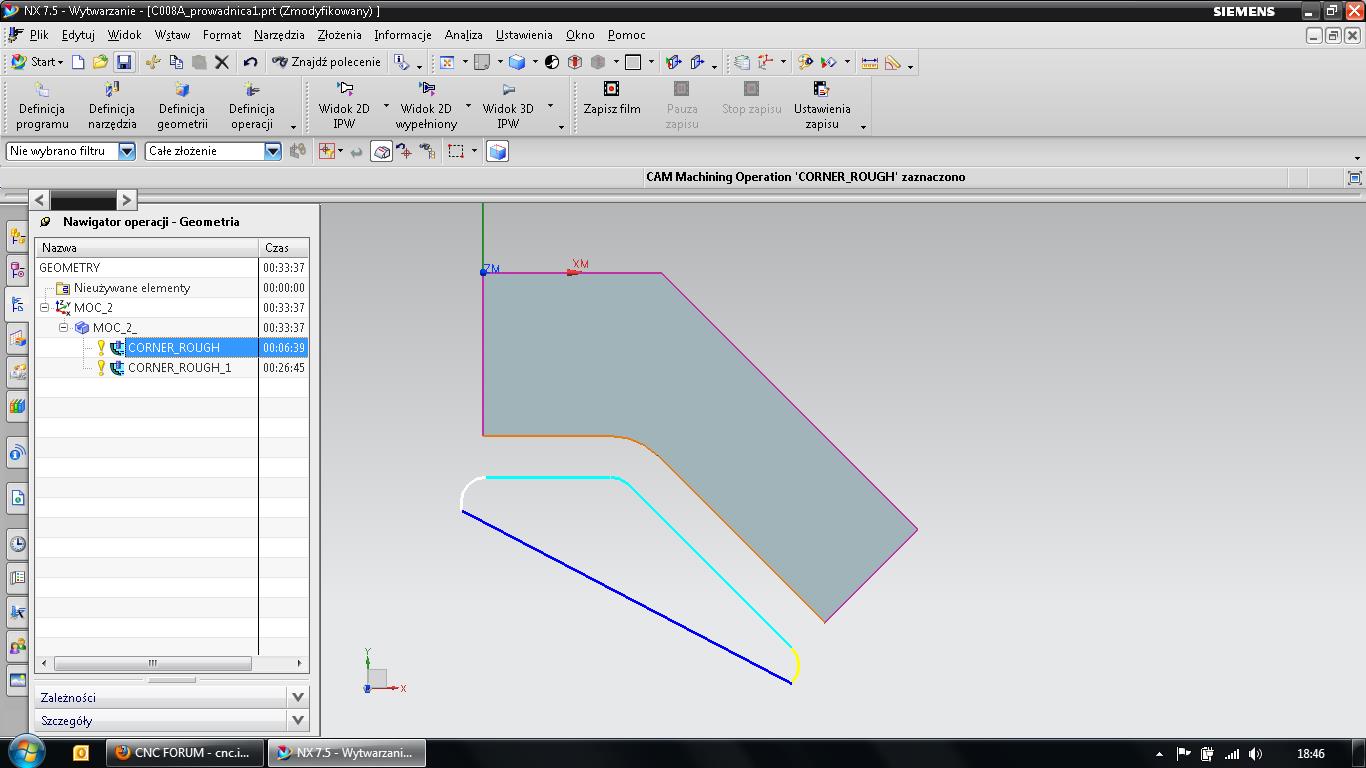Screen dimensions: 1366x768
Task: Select the CORNER_ROUGH_1 operation
Action: click(x=179, y=367)
